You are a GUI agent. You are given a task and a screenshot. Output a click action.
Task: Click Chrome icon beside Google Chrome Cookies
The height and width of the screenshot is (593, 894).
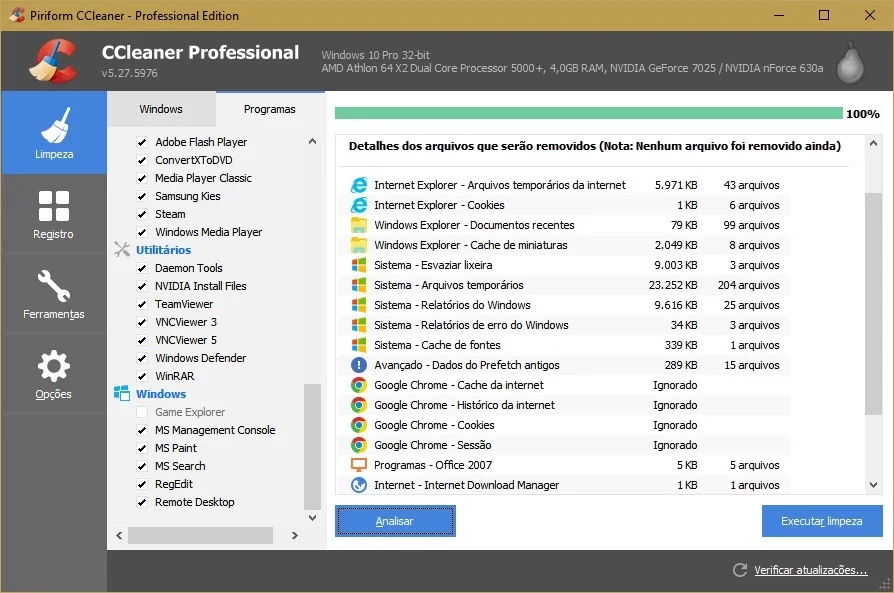[x=359, y=425]
